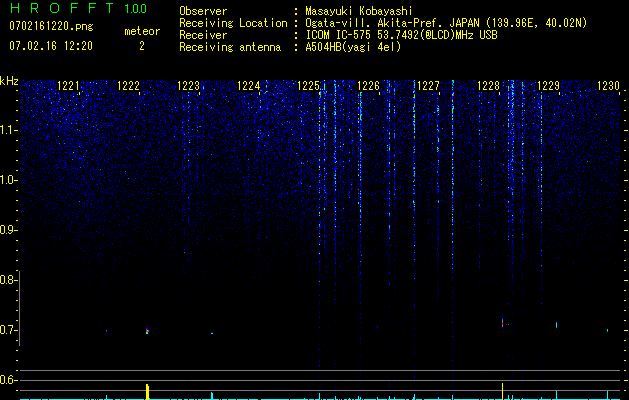Click the date stamp 07.02.16 12:20
The image size is (629, 400).
51,46
